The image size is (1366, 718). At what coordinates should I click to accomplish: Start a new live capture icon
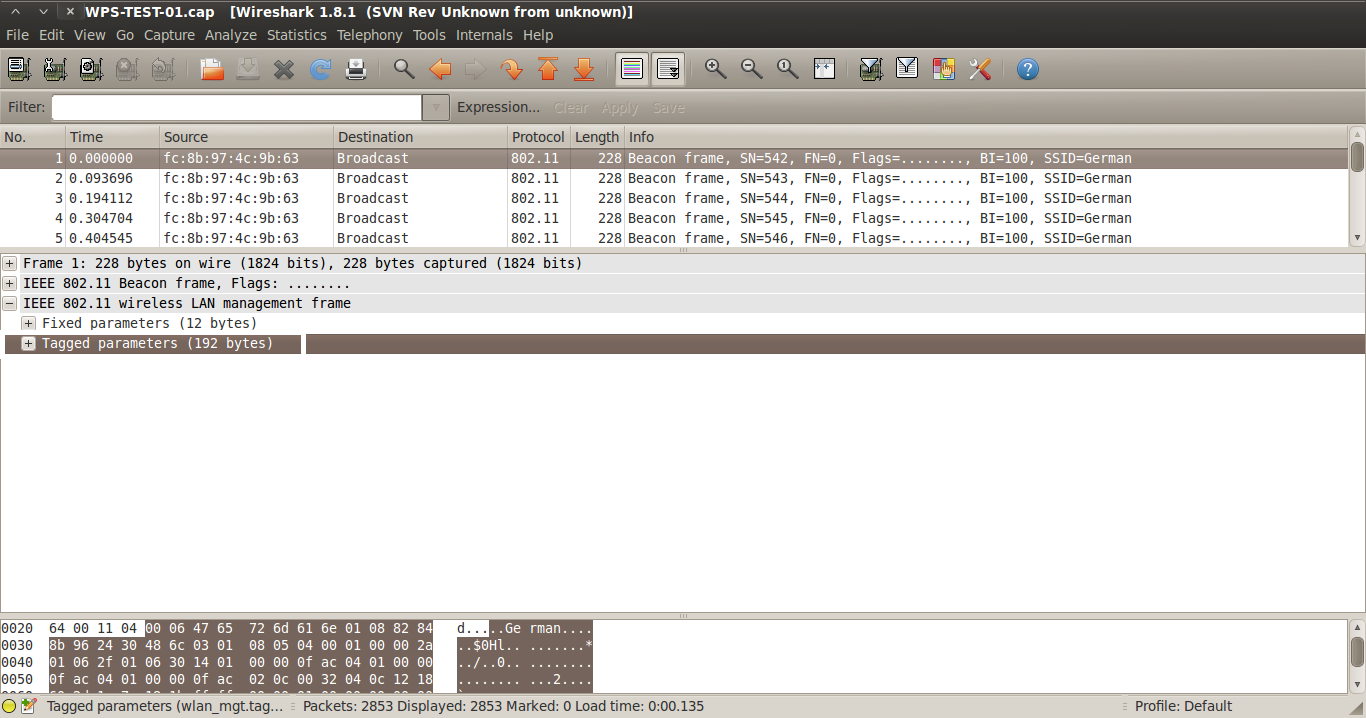pos(91,69)
